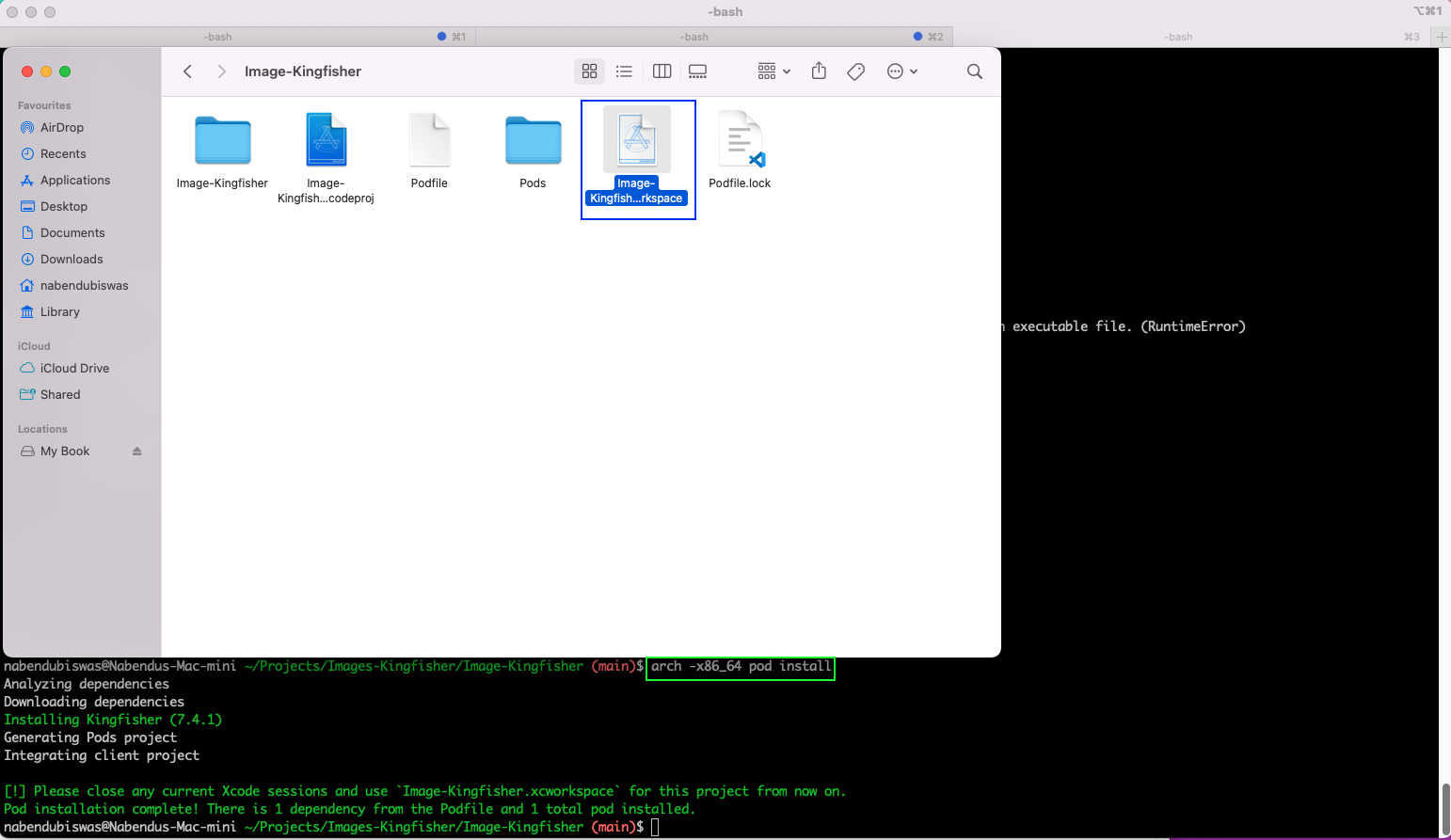
Task: Click the 'Pod installation complete!' terminal line
Action: 349,809
